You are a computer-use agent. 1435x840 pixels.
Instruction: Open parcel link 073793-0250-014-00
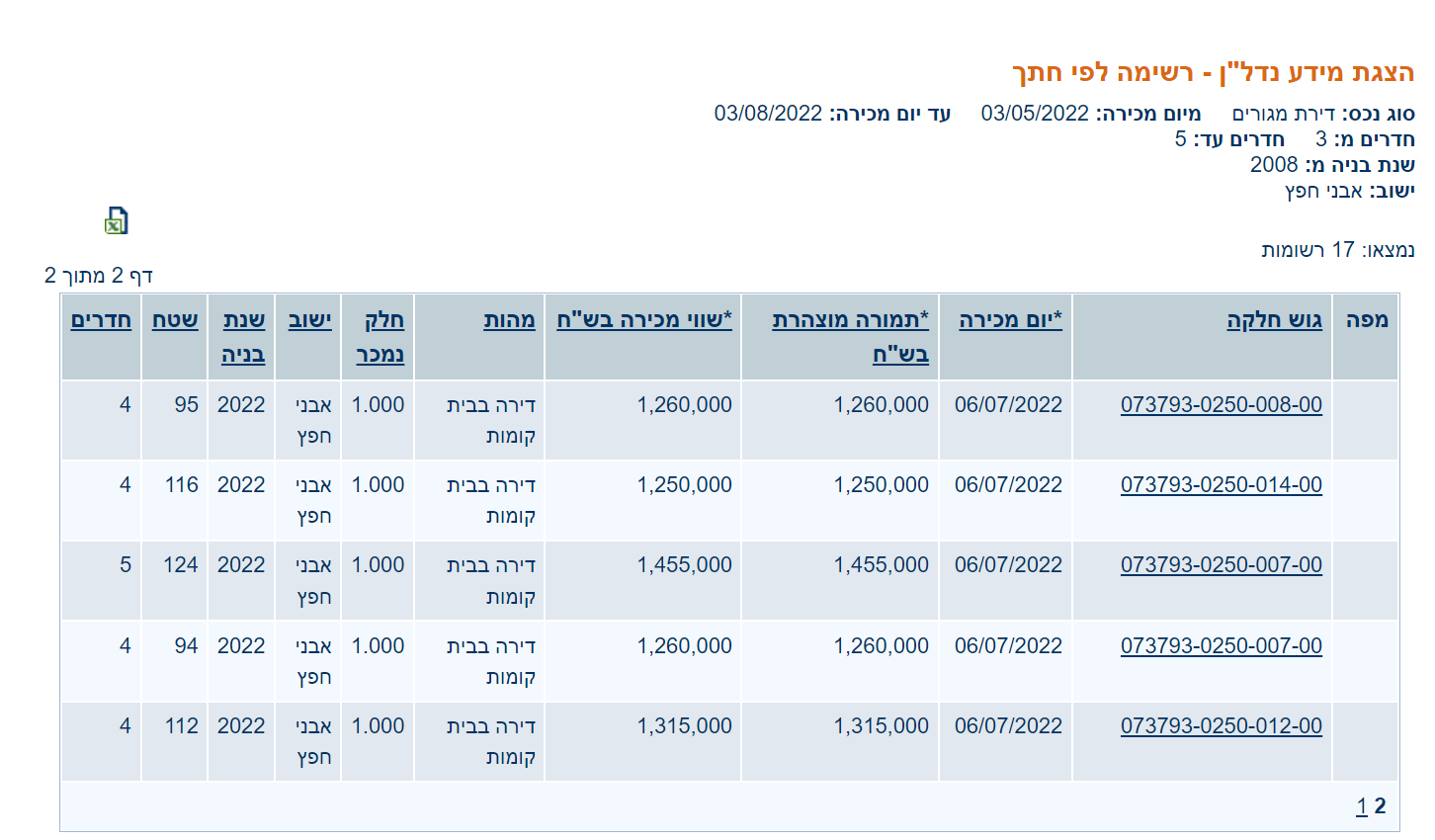coord(1221,485)
